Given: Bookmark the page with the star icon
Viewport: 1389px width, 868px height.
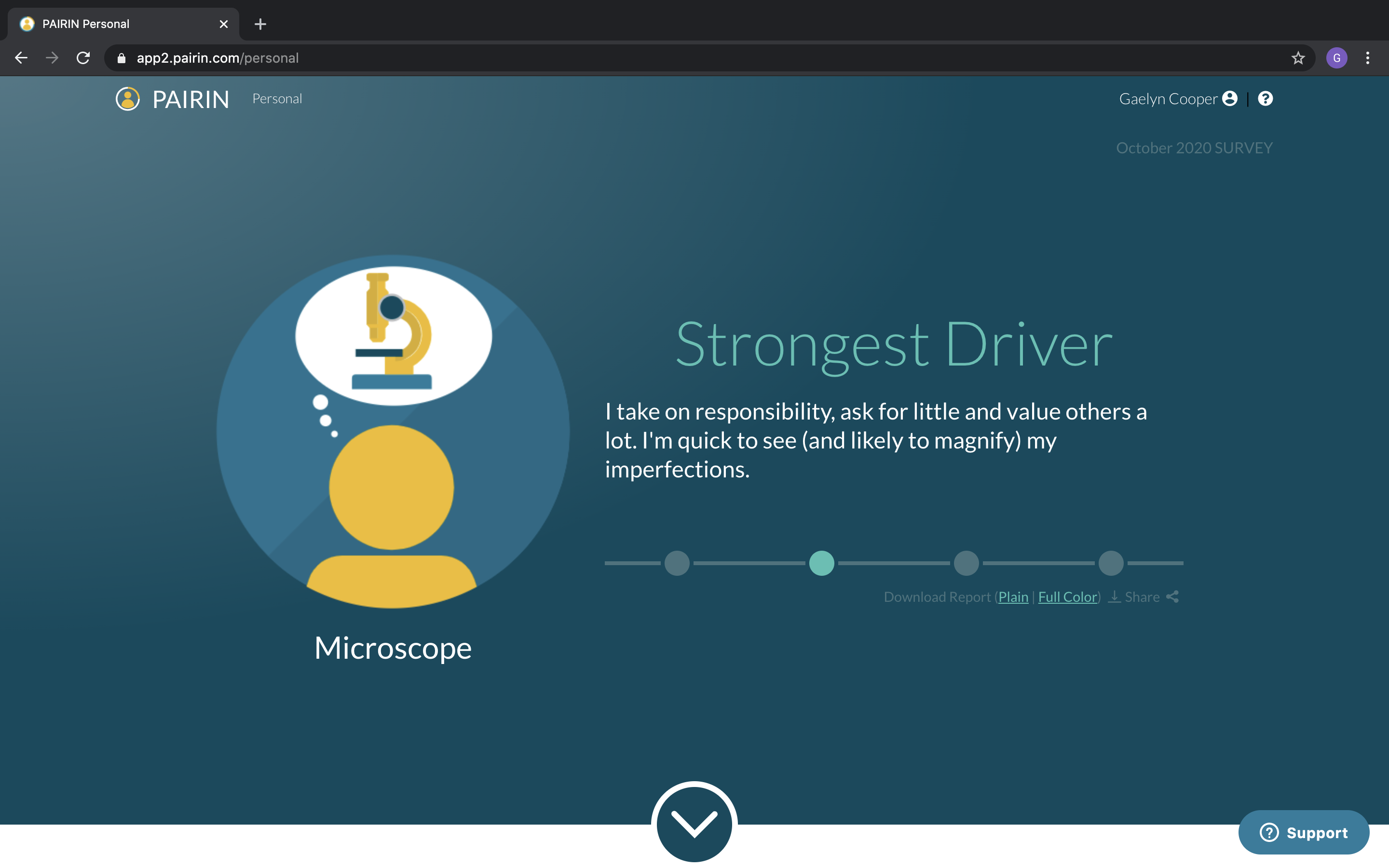Looking at the screenshot, I should coord(1298,58).
